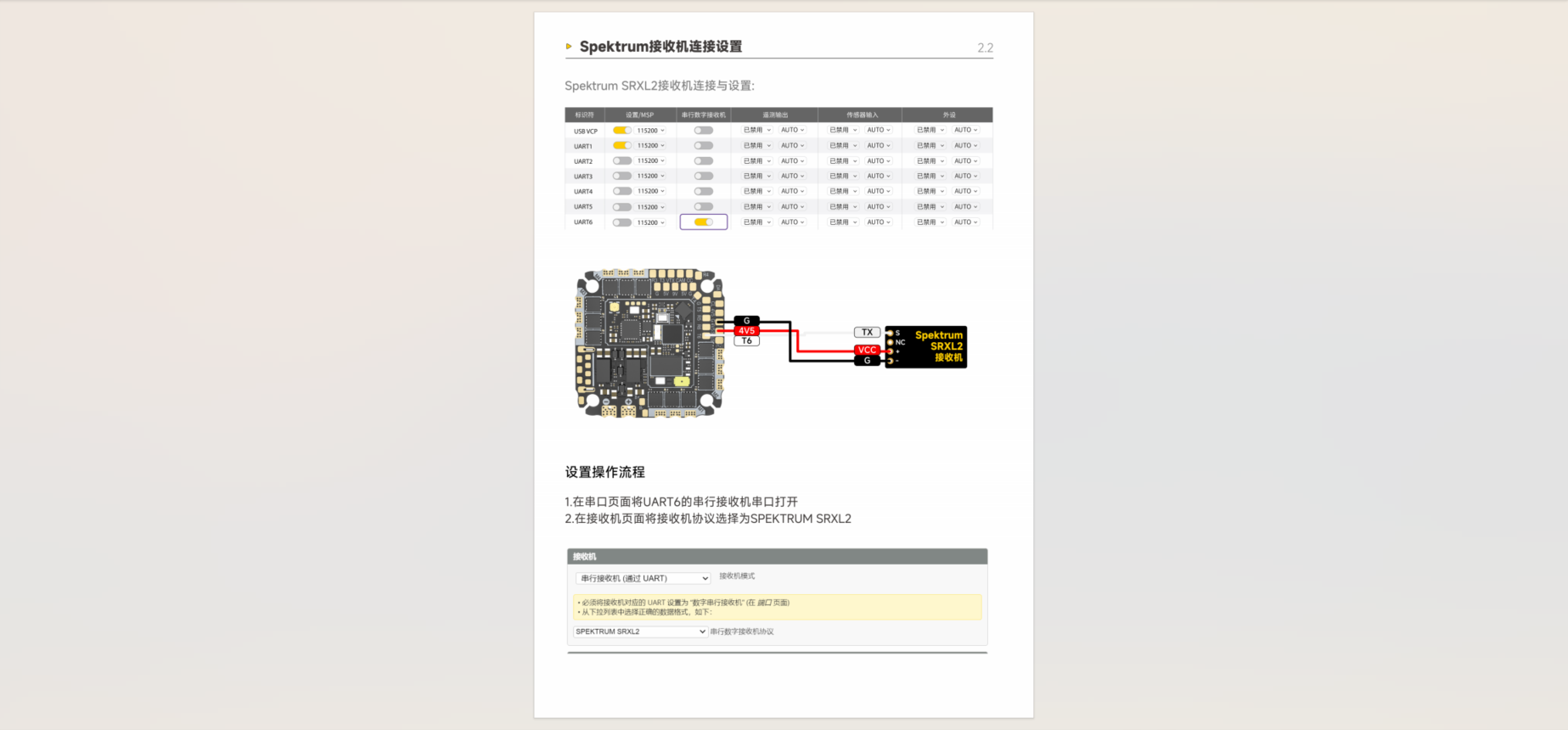The width and height of the screenshot is (1568, 730).
Task: Toggle the UART3 serial receiver switch
Action: 703,177
